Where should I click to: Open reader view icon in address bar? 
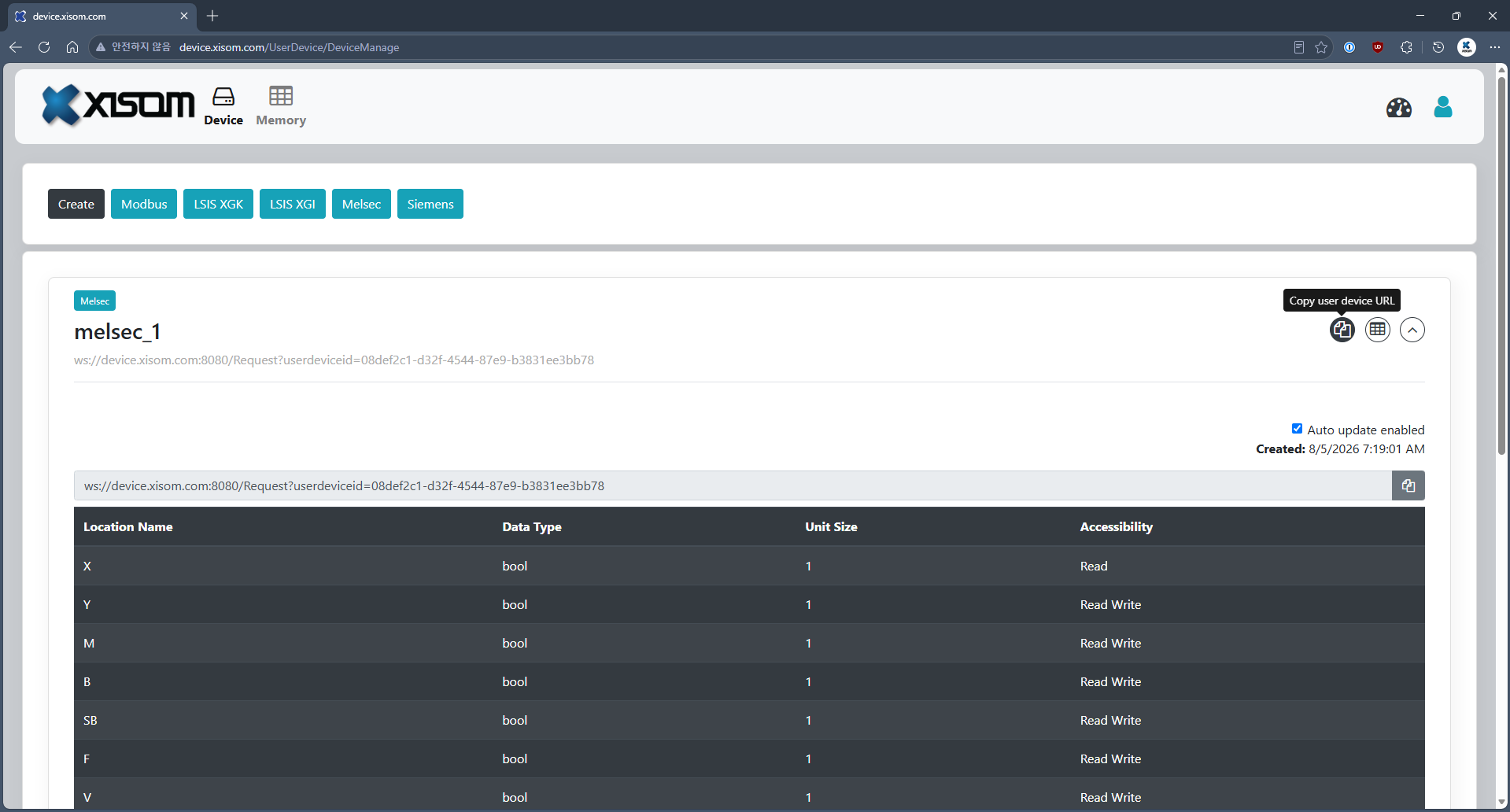(1299, 47)
